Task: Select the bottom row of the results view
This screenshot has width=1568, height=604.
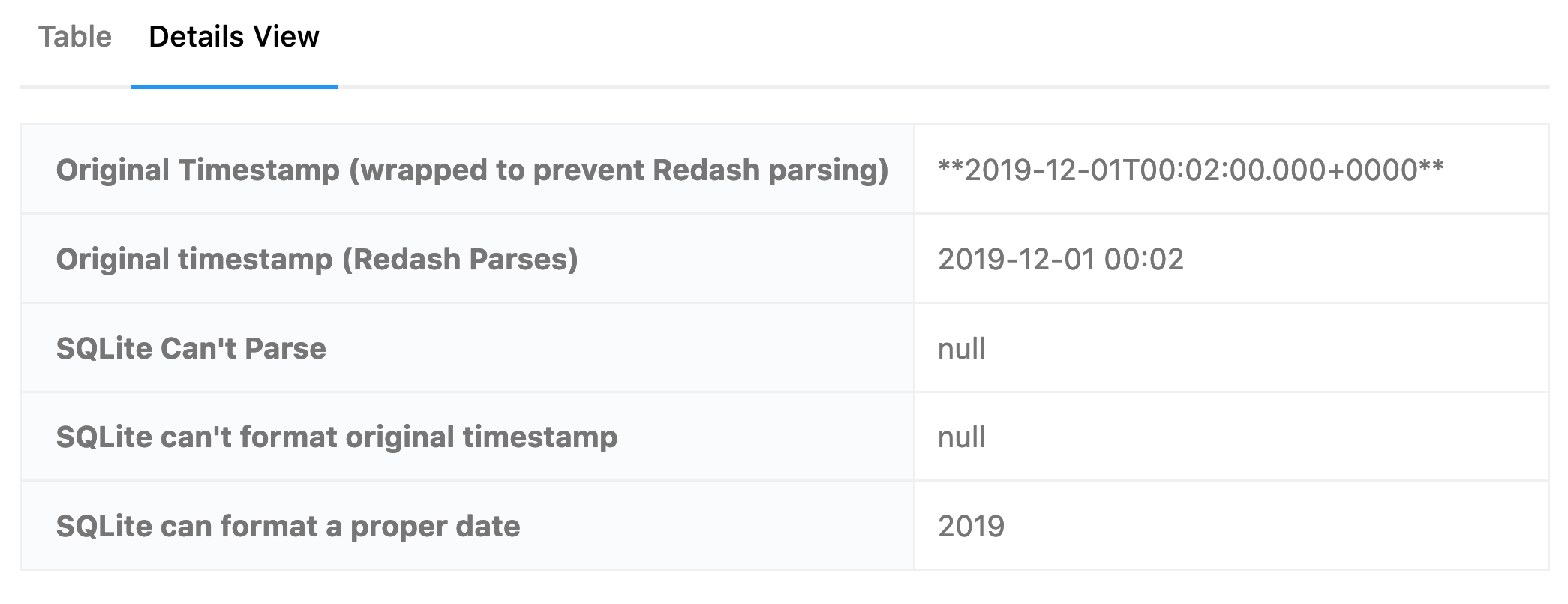Action: (x=784, y=525)
